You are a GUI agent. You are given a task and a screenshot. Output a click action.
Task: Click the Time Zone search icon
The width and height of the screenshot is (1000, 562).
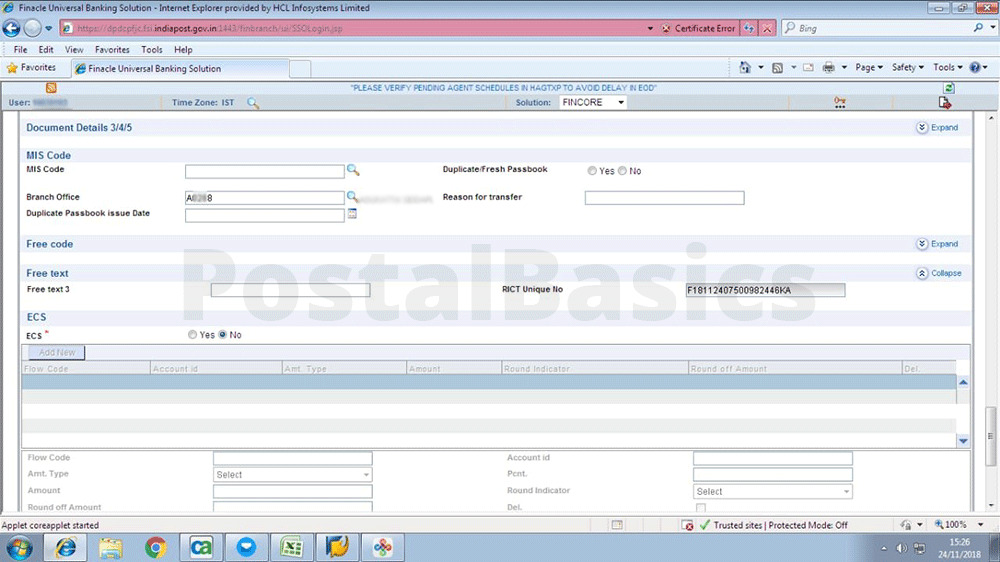253,103
